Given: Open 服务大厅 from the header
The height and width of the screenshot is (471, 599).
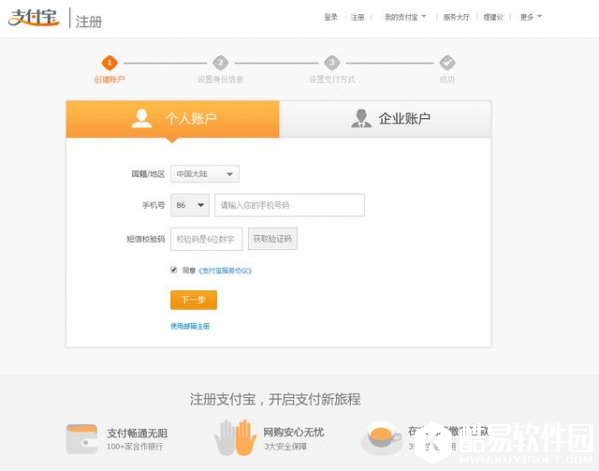Looking at the screenshot, I should click(x=456, y=17).
